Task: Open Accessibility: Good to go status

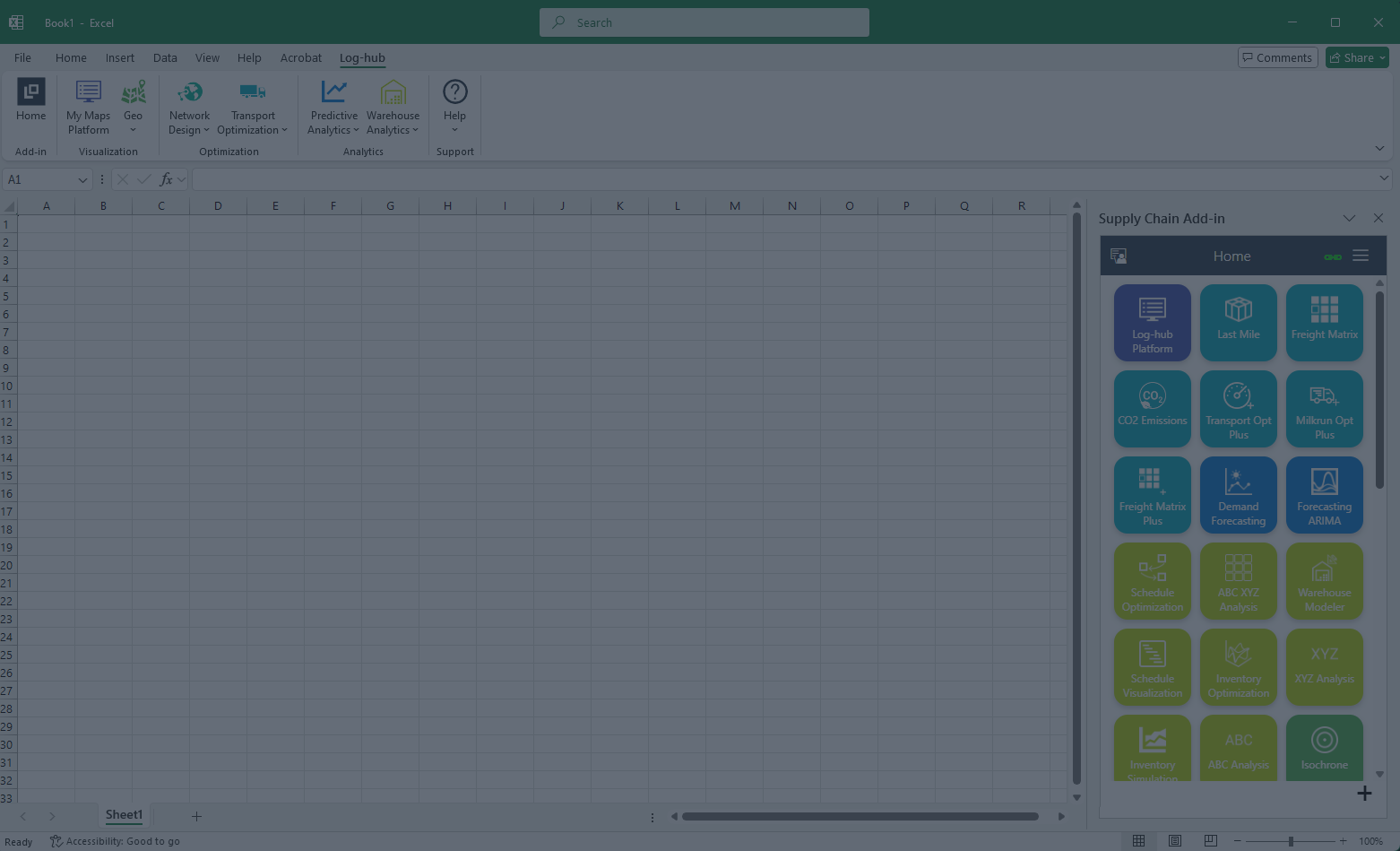Action: tap(115, 841)
